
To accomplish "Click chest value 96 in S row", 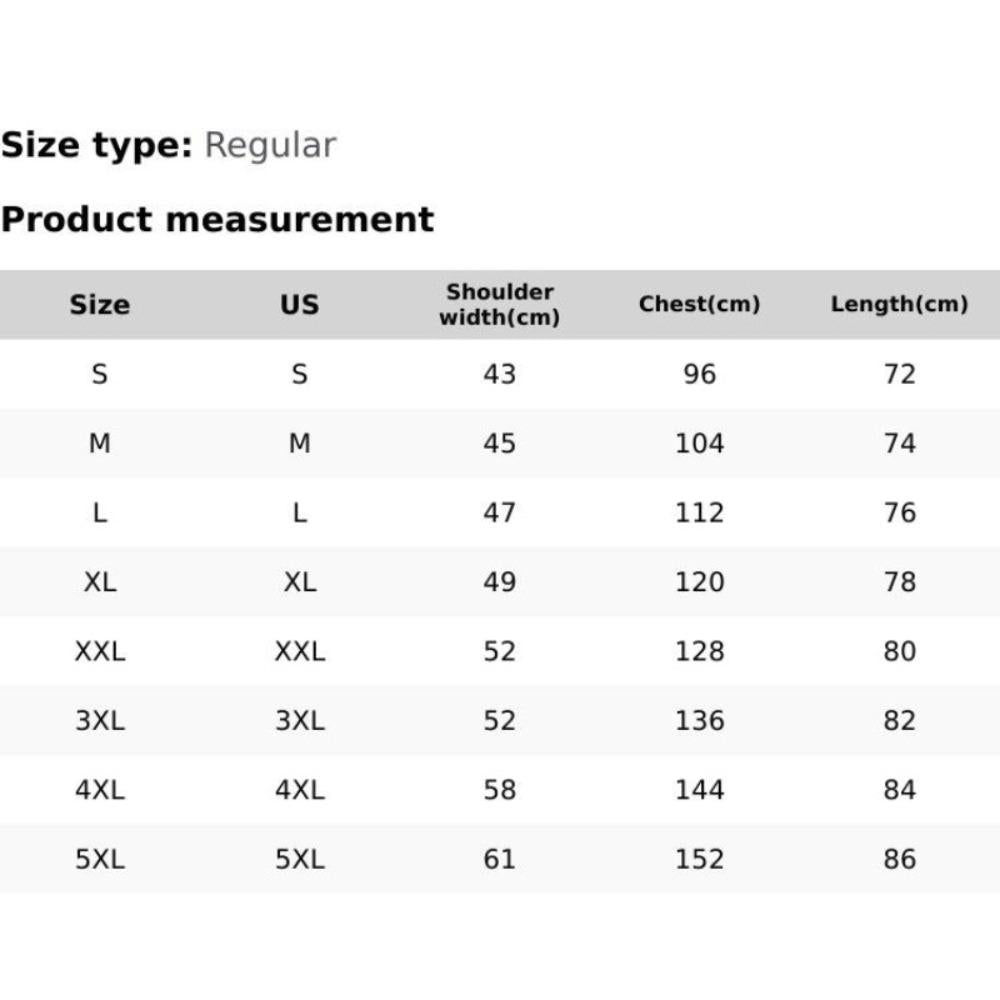I will tap(700, 374).
